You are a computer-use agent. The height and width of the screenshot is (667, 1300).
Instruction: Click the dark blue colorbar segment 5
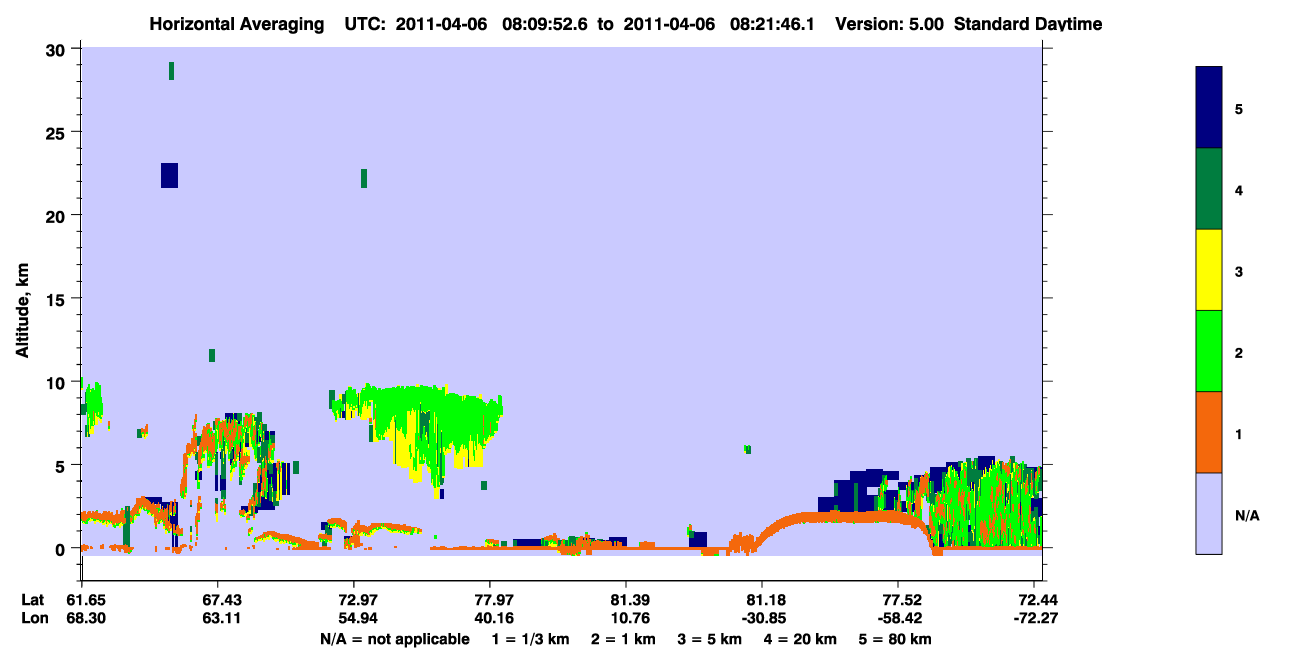click(x=1208, y=107)
